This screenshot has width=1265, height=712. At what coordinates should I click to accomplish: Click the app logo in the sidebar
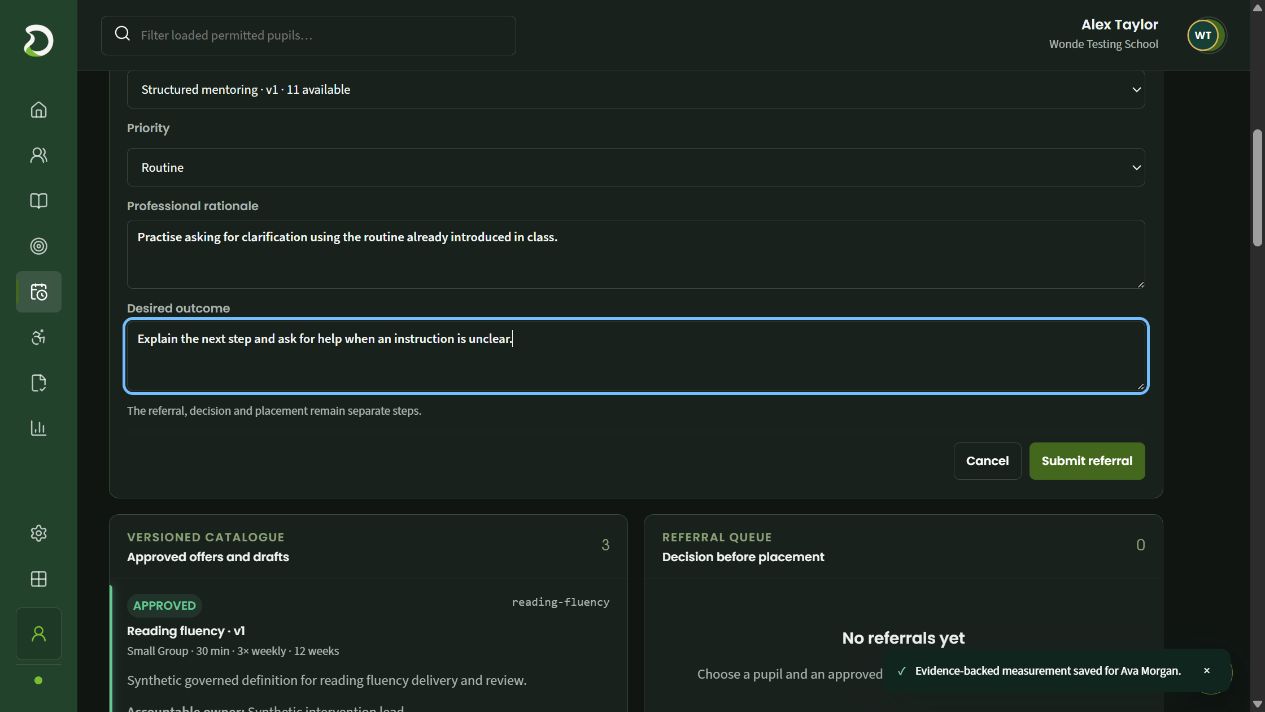[38, 41]
